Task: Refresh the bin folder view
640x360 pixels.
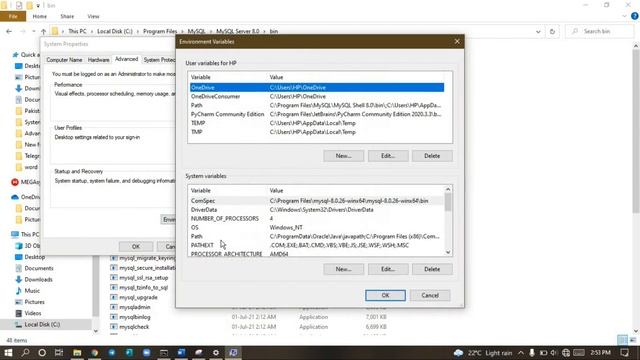Action: click(552, 31)
